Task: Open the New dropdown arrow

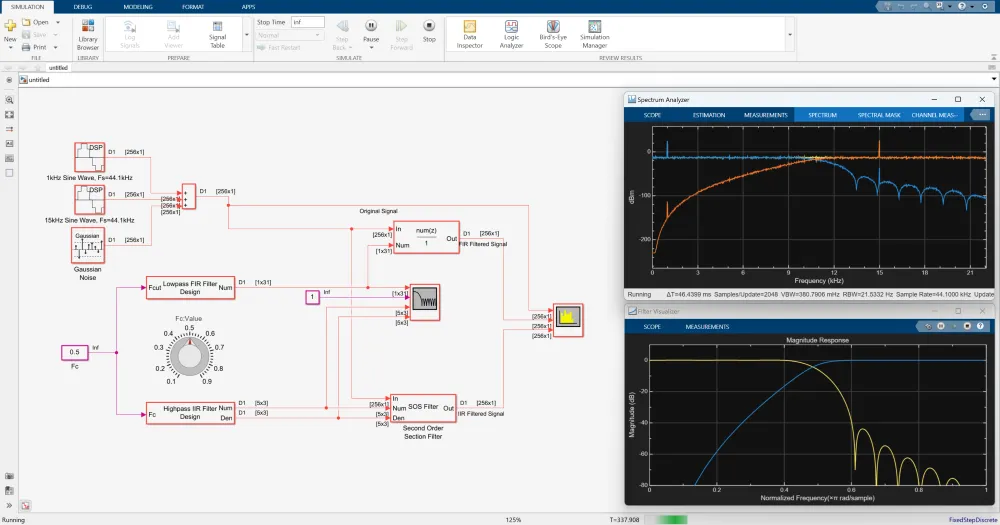Action: click(x=10, y=48)
